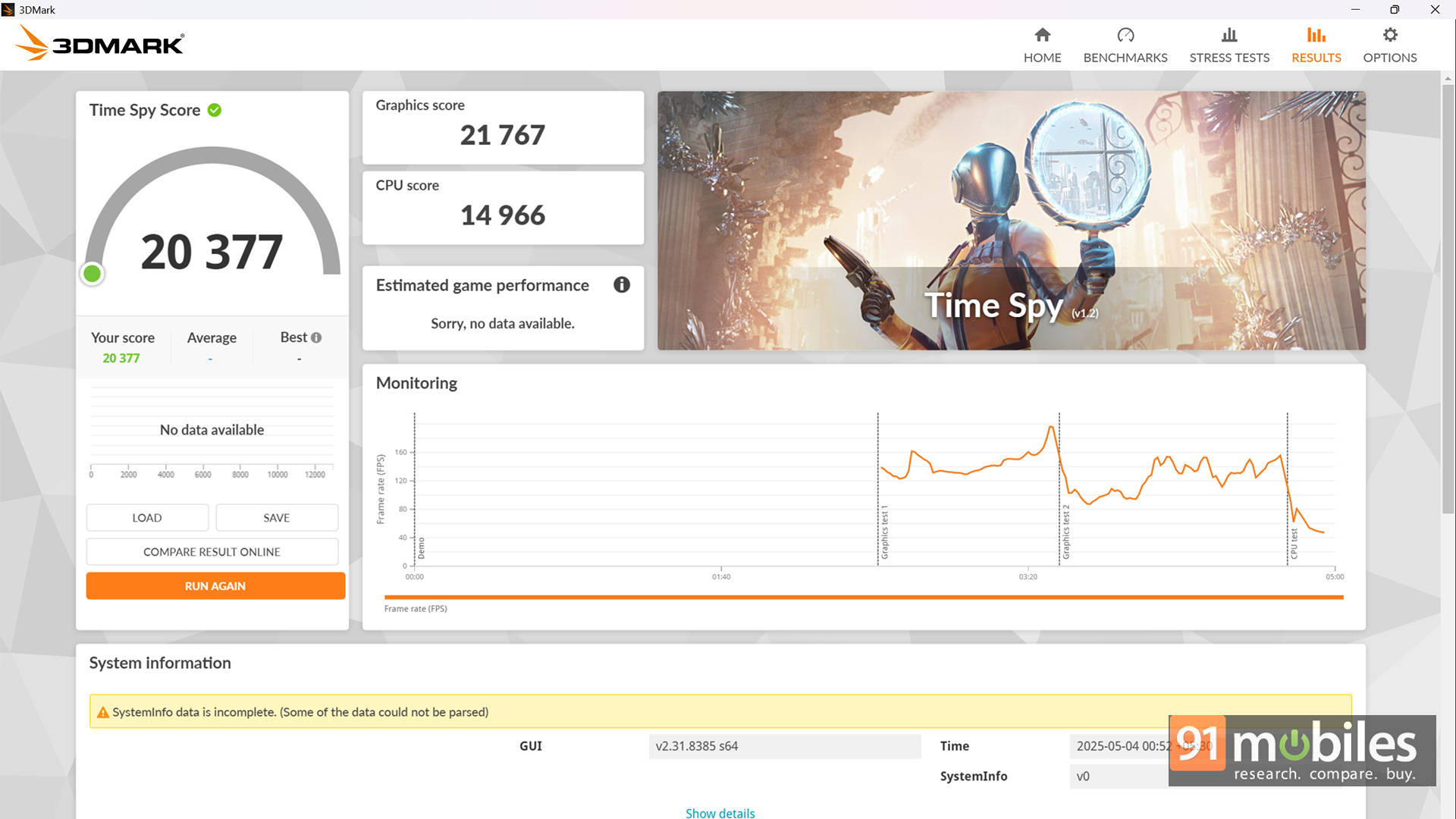The height and width of the screenshot is (819, 1456).
Task: Click the green score indicator dot on gauge
Action: click(93, 274)
